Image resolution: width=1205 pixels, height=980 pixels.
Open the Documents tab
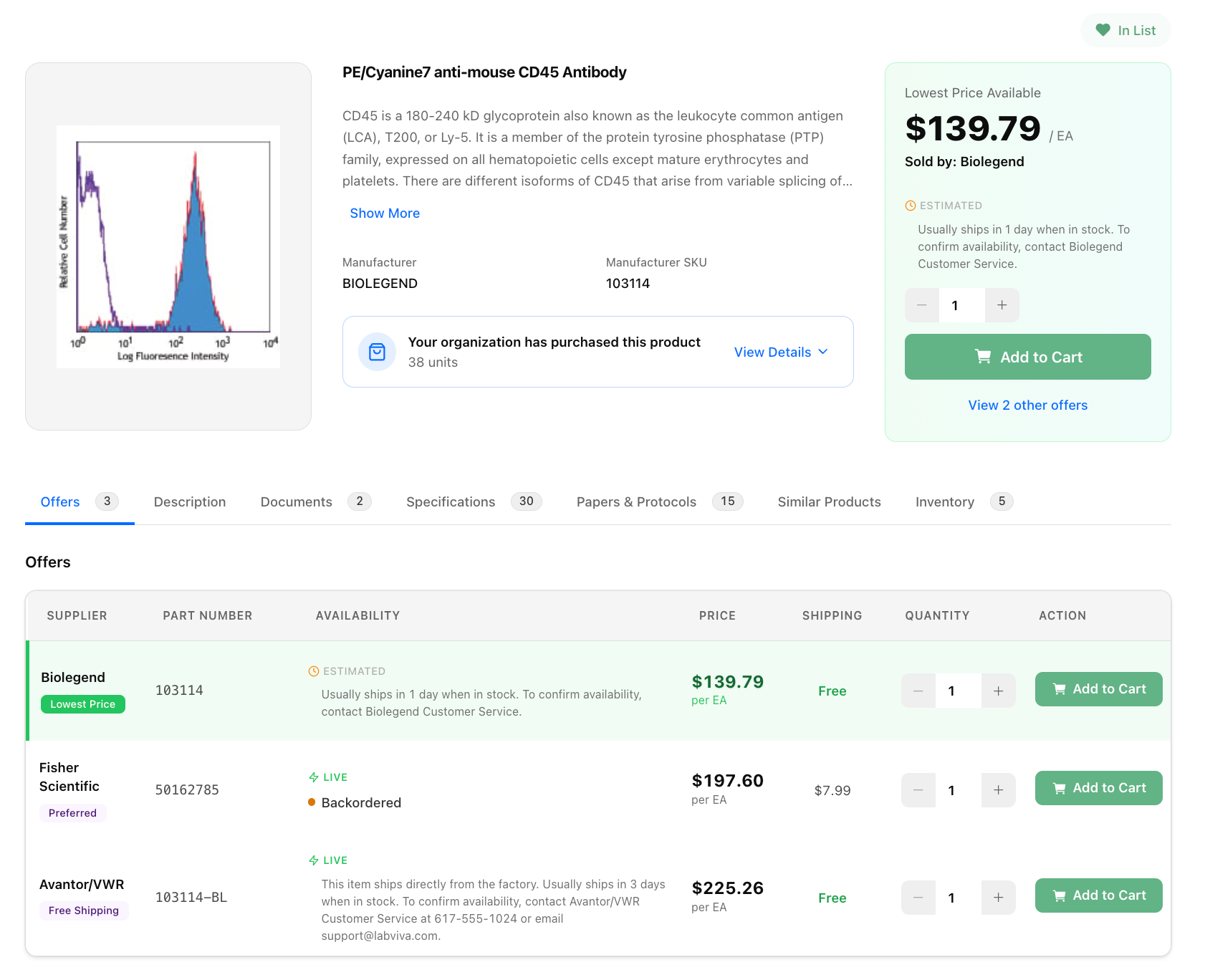[x=316, y=501]
